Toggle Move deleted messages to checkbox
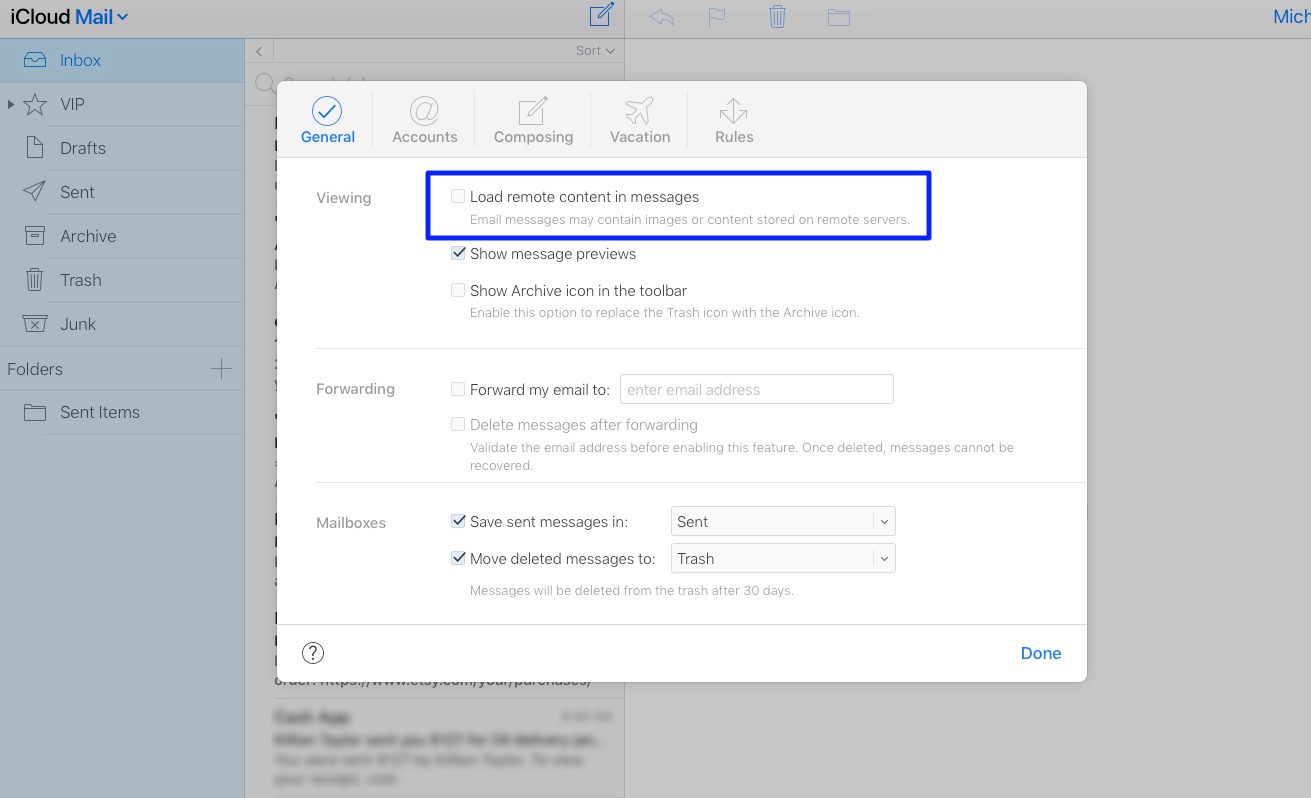The image size is (1311, 798). (458, 558)
